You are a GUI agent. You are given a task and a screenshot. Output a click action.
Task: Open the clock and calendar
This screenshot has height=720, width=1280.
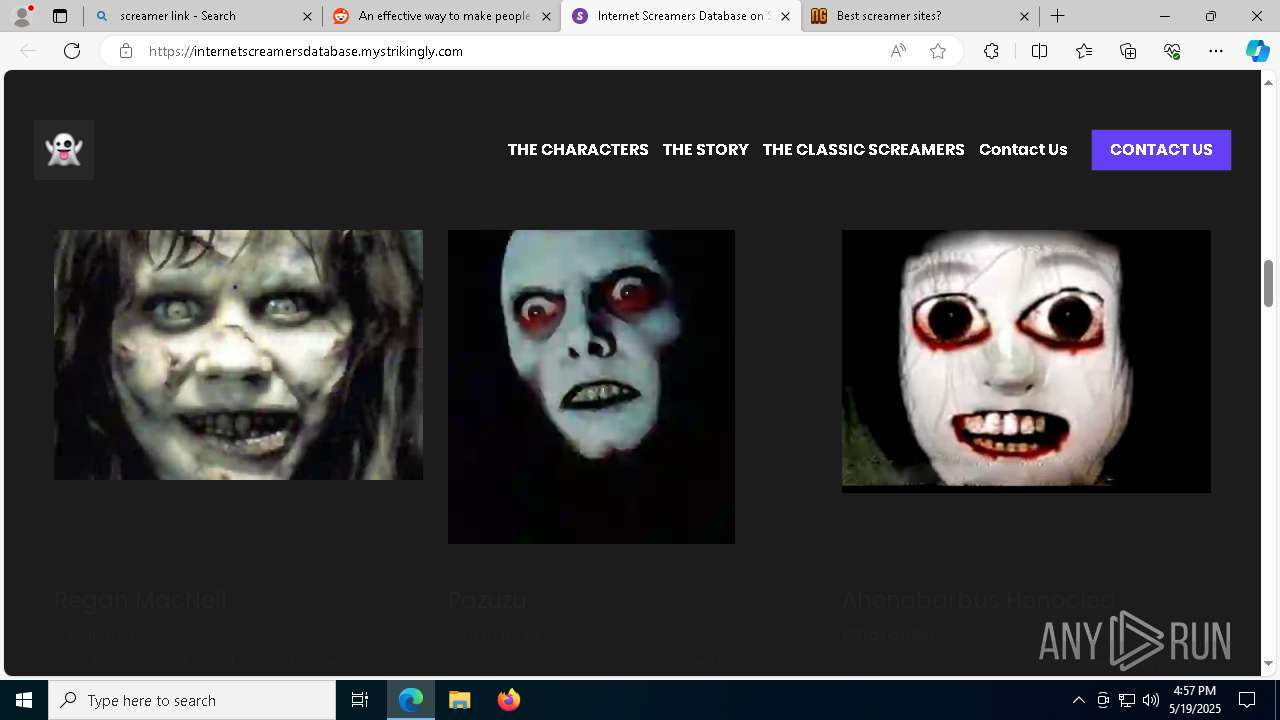click(x=1196, y=700)
